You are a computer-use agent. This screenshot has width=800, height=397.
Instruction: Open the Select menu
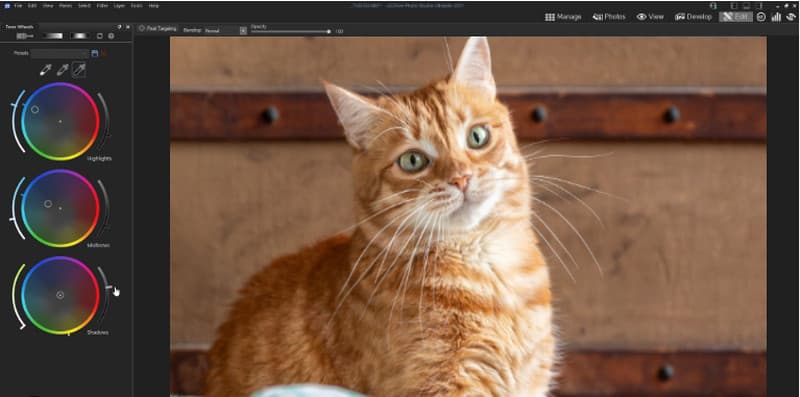(x=84, y=6)
